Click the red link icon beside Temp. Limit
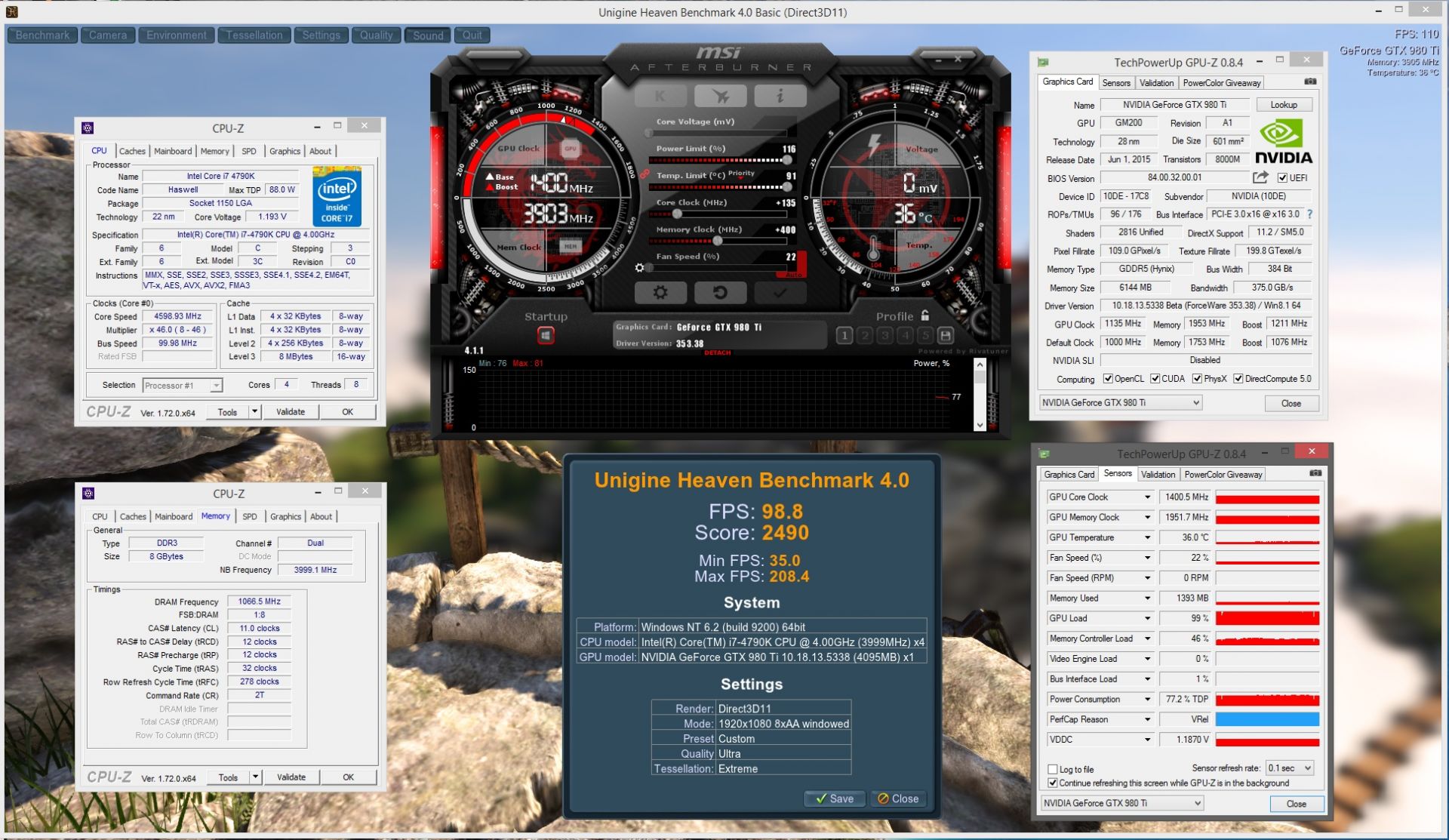 tap(645, 175)
